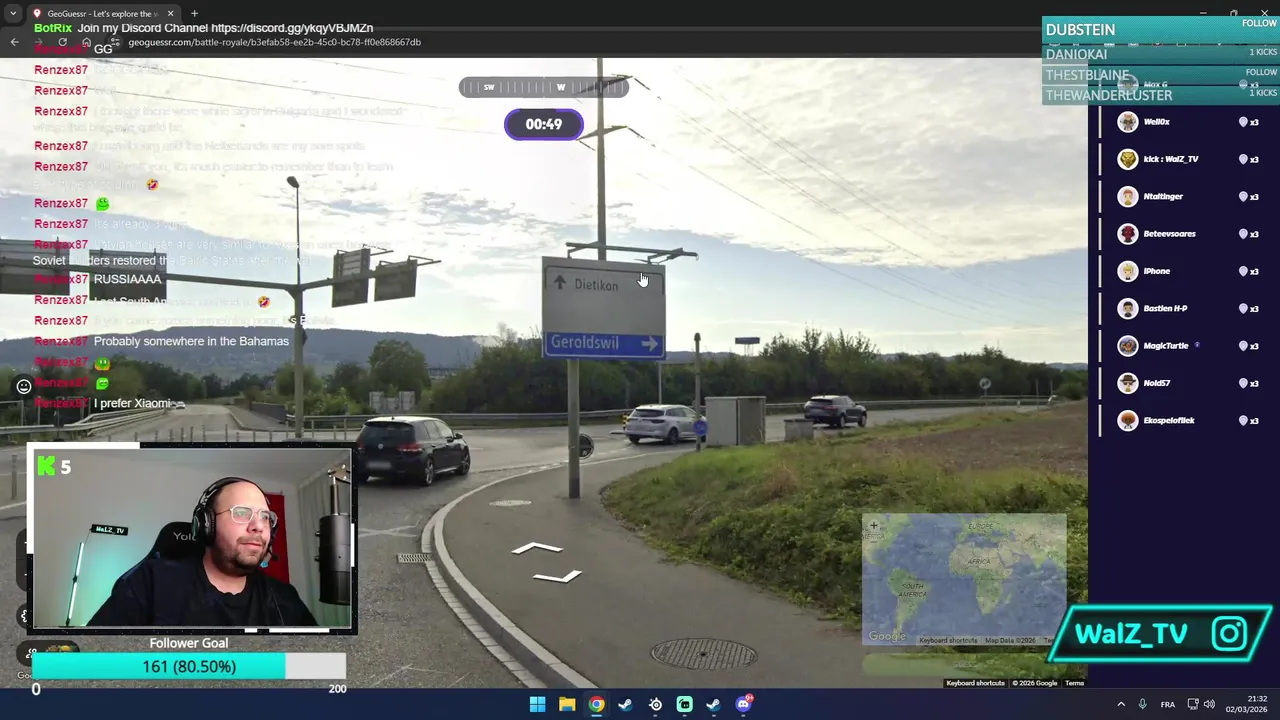Go back in browser history
Viewport: 1280px width, 720px height.
point(14,42)
